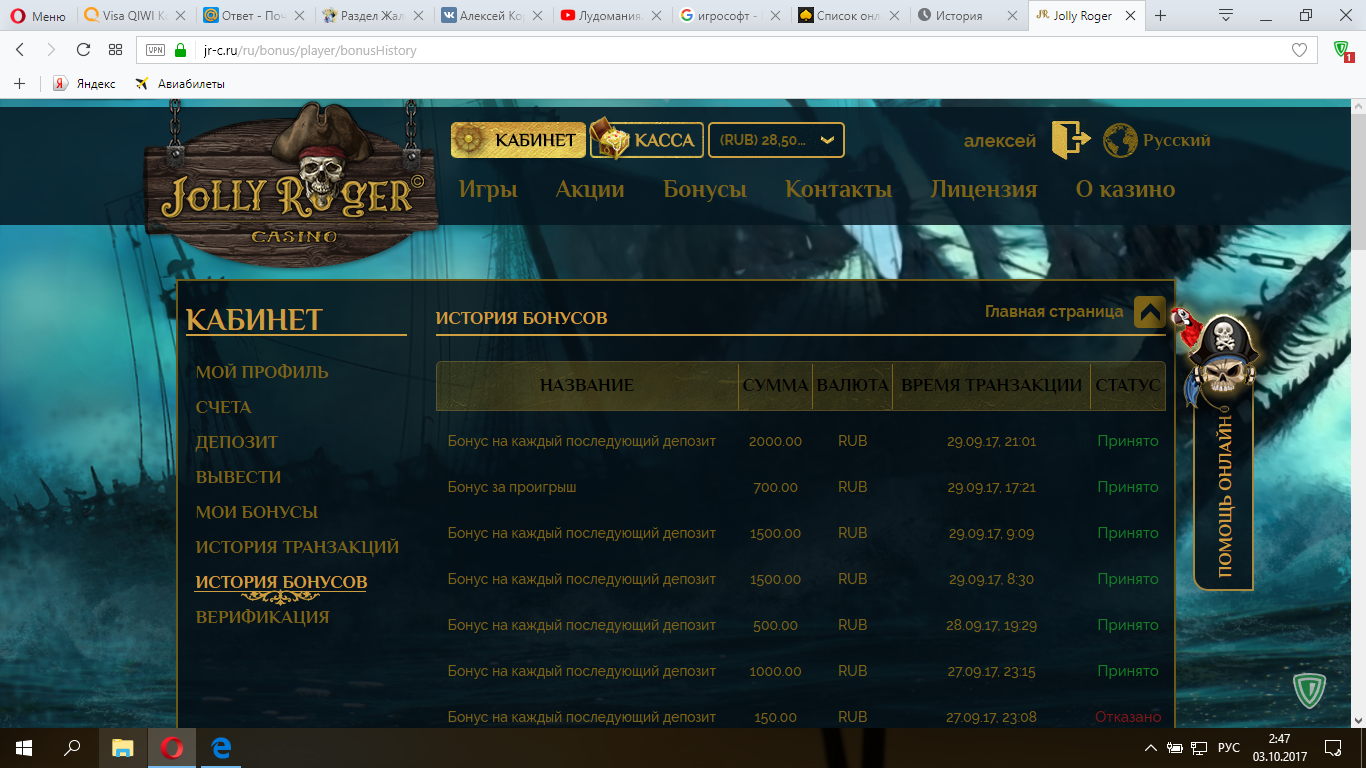Image resolution: width=1366 pixels, height=768 pixels.
Task: Go forward to the next page
Action: [51, 50]
